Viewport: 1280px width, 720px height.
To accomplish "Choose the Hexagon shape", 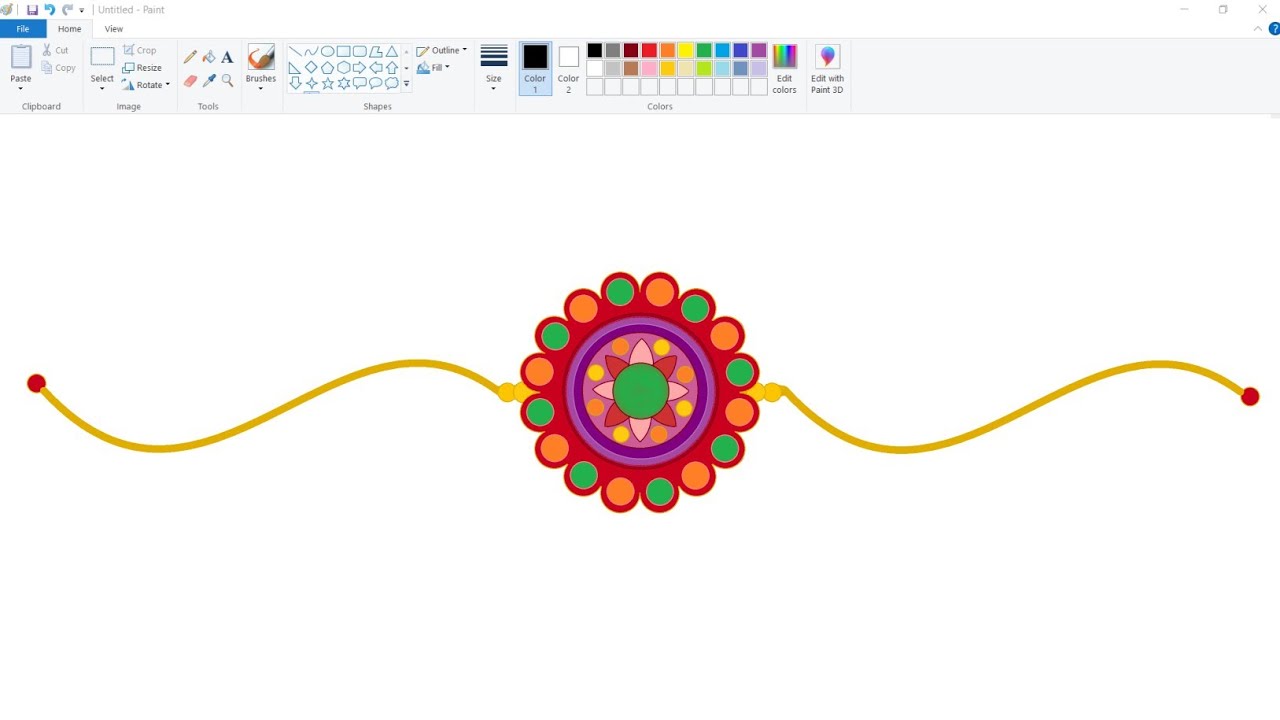I will (343, 67).
